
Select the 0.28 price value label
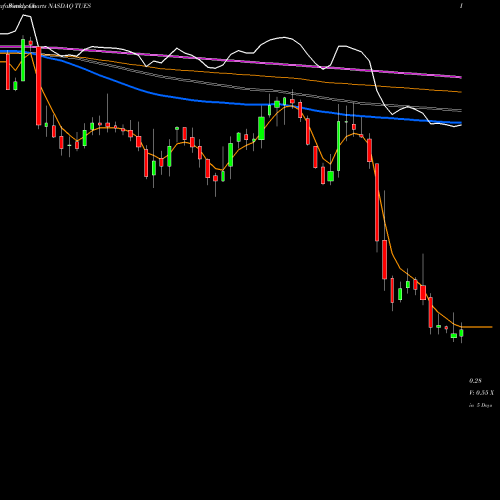point(475,381)
